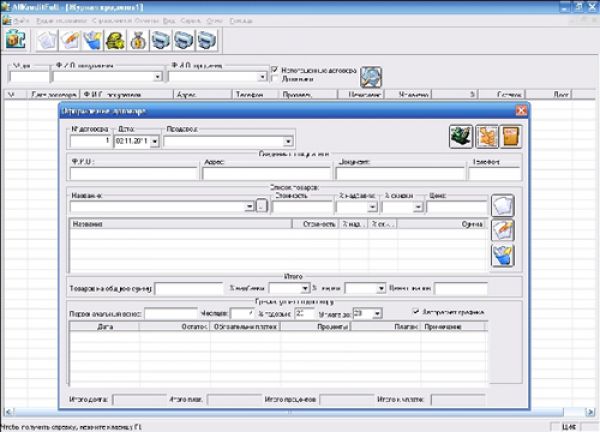Toggle the auto-calculate schedule checkbox
The width and height of the screenshot is (600, 432).
417,313
